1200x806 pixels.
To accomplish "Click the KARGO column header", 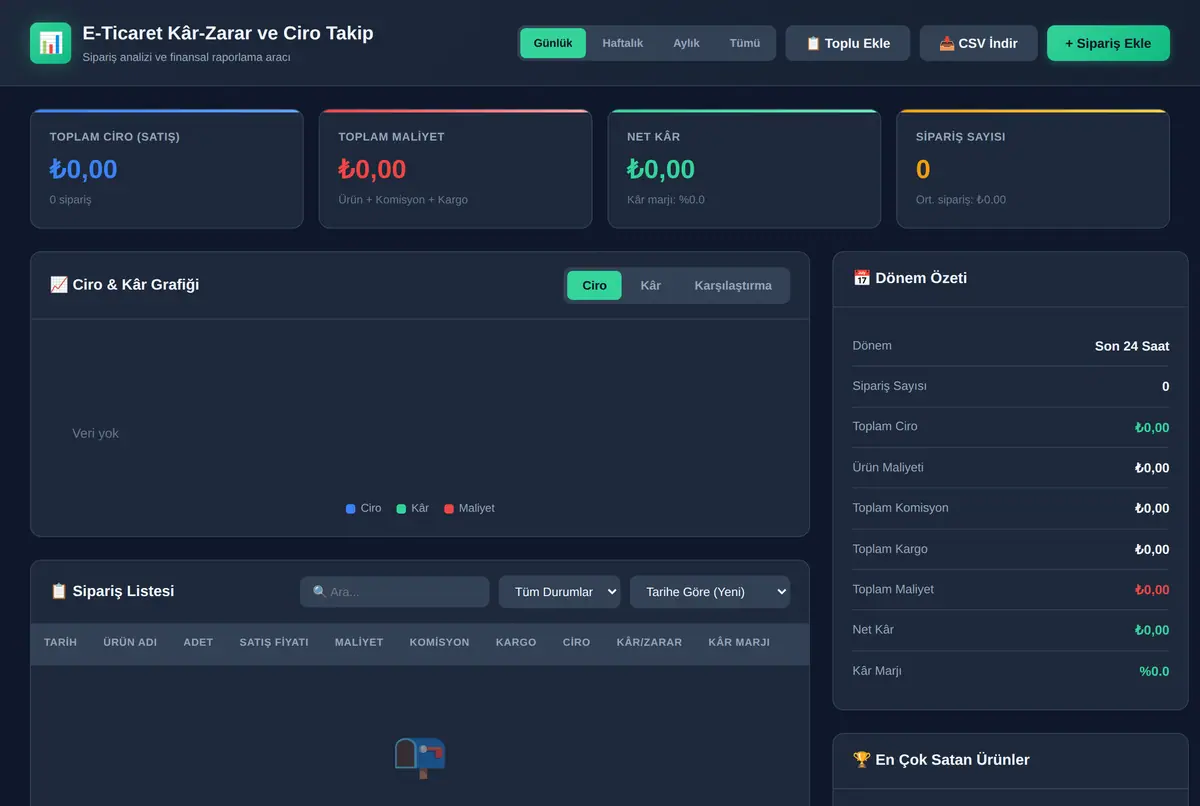I will coord(516,642).
